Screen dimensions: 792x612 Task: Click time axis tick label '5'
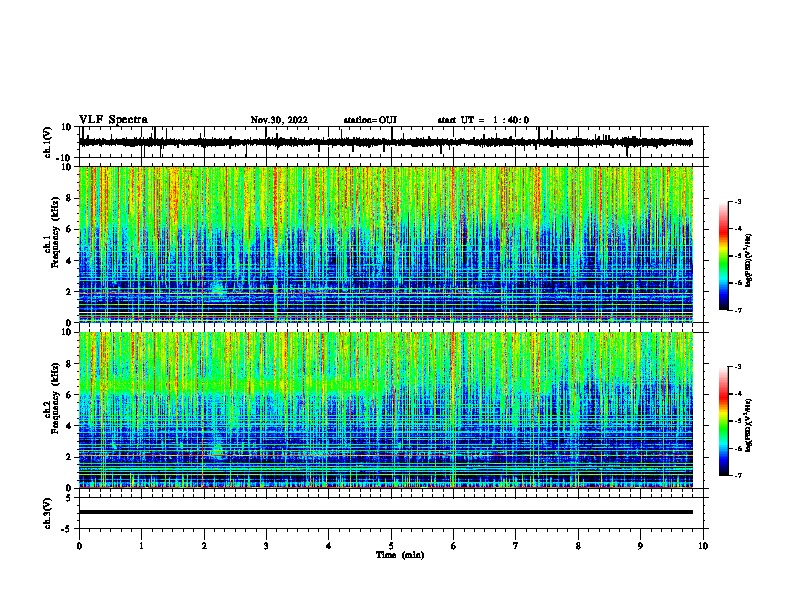tap(391, 546)
